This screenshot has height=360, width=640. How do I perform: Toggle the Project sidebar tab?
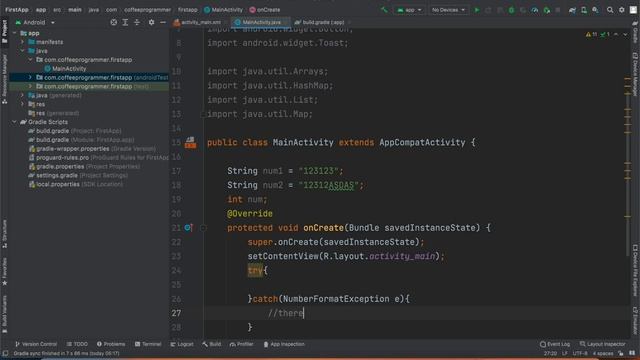point(4,32)
